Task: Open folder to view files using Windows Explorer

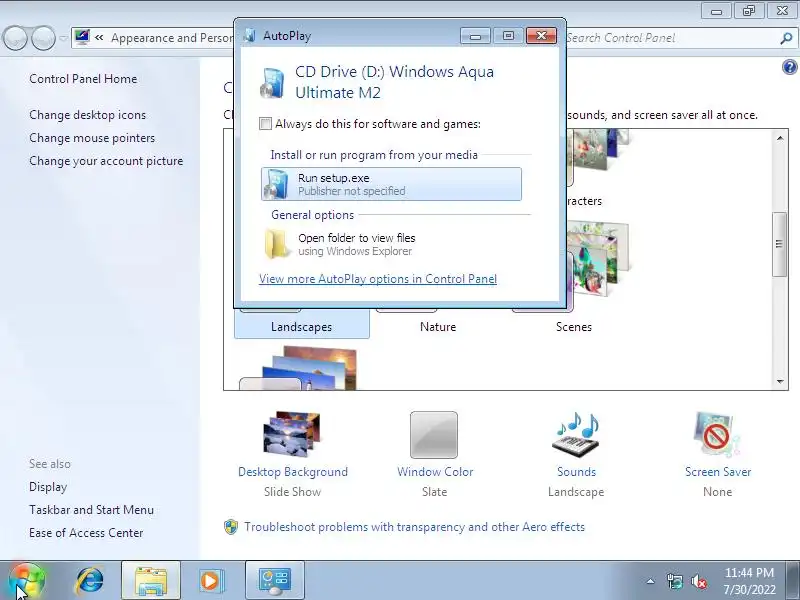Action: tap(391, 244)
